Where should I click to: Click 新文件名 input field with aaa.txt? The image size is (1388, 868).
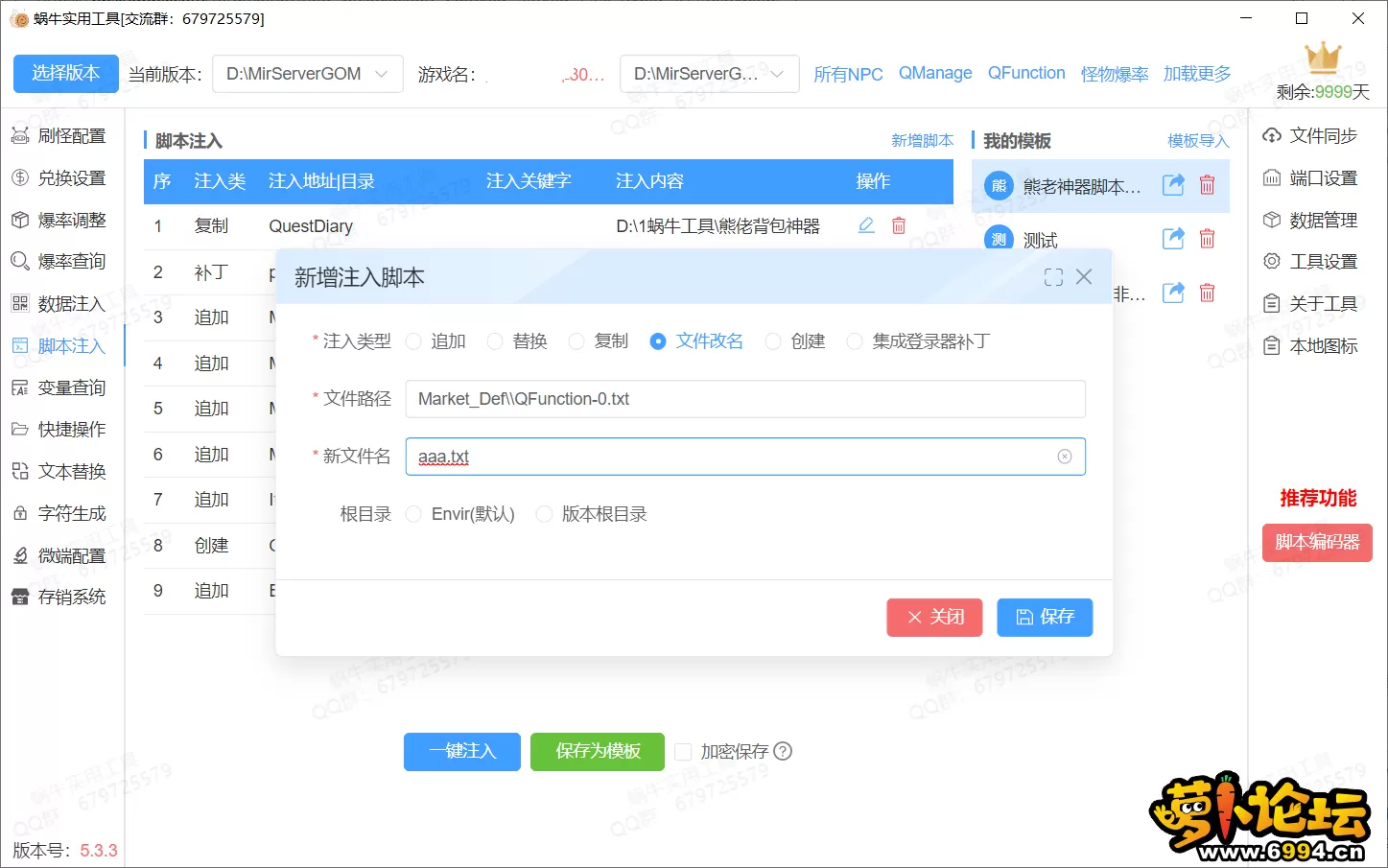pyautogui.click(x=745, y=457)
